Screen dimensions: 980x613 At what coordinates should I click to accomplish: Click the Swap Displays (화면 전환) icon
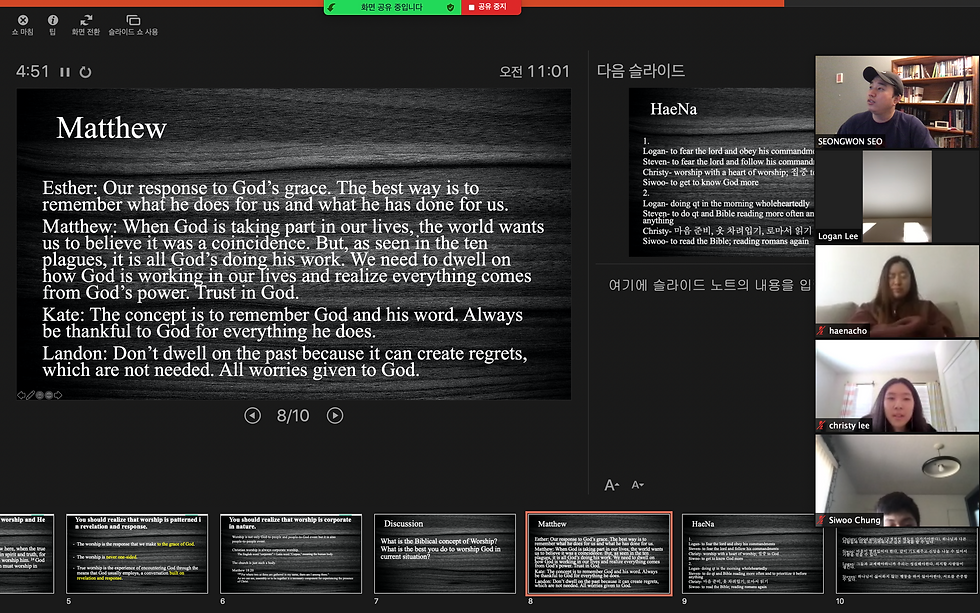click(x=86, y=20)
